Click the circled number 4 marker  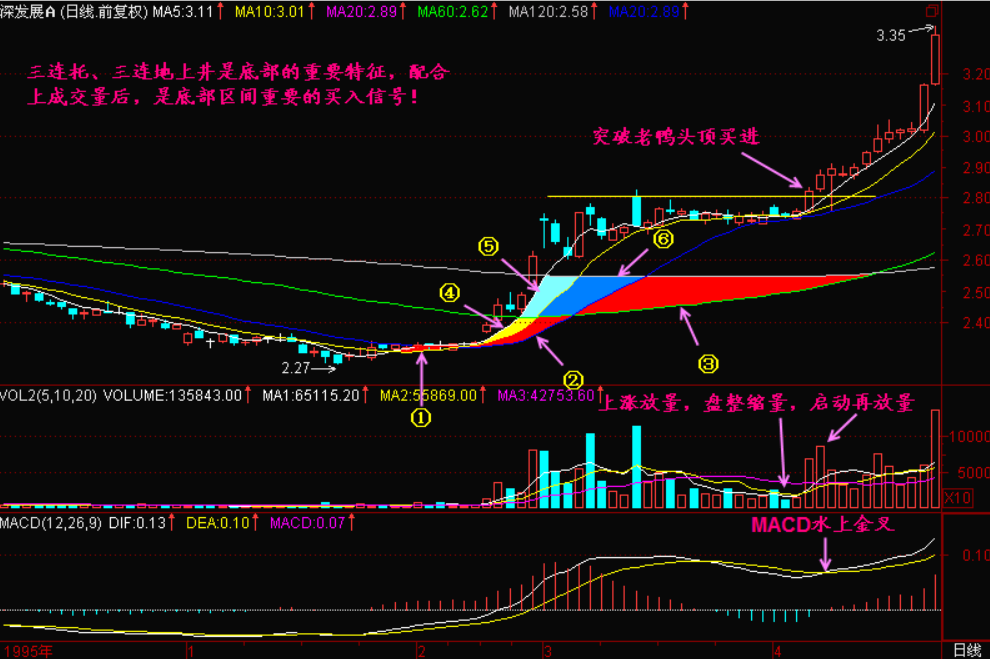pyautogui.click(x=450, y=293)
